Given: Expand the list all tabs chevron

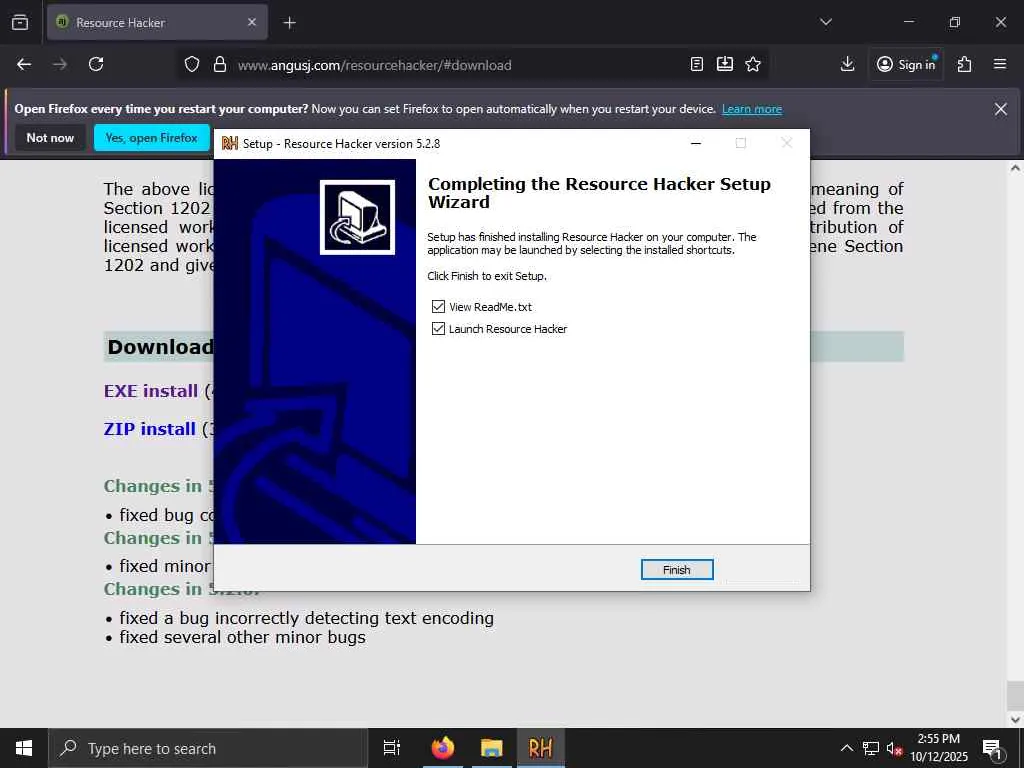Looking at the screenshot, I should point(826,22).
